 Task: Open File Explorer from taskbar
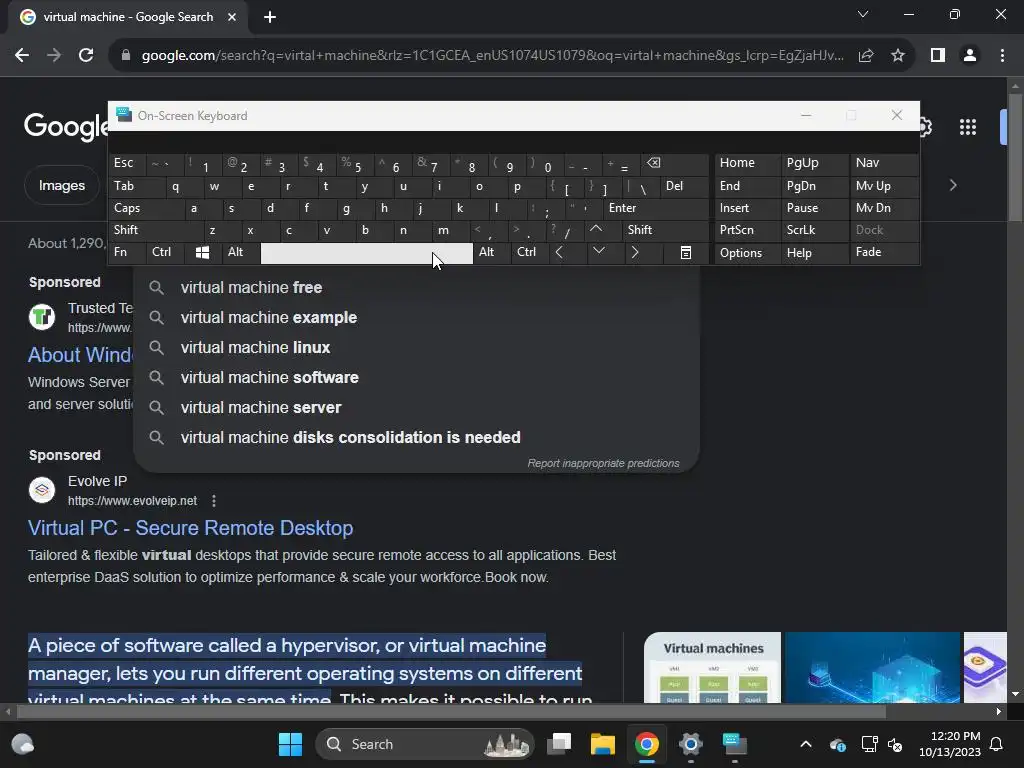coord(603,744)
